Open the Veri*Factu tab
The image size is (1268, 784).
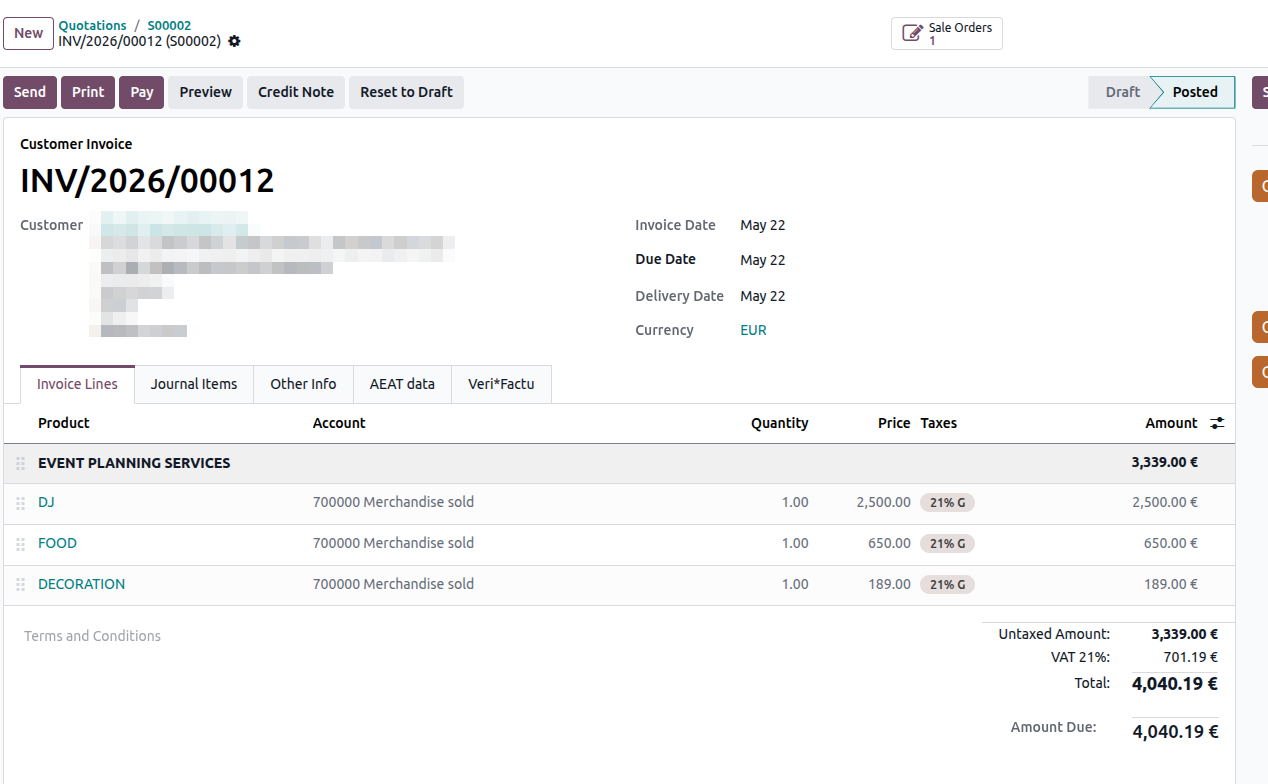tap(501, 384)
